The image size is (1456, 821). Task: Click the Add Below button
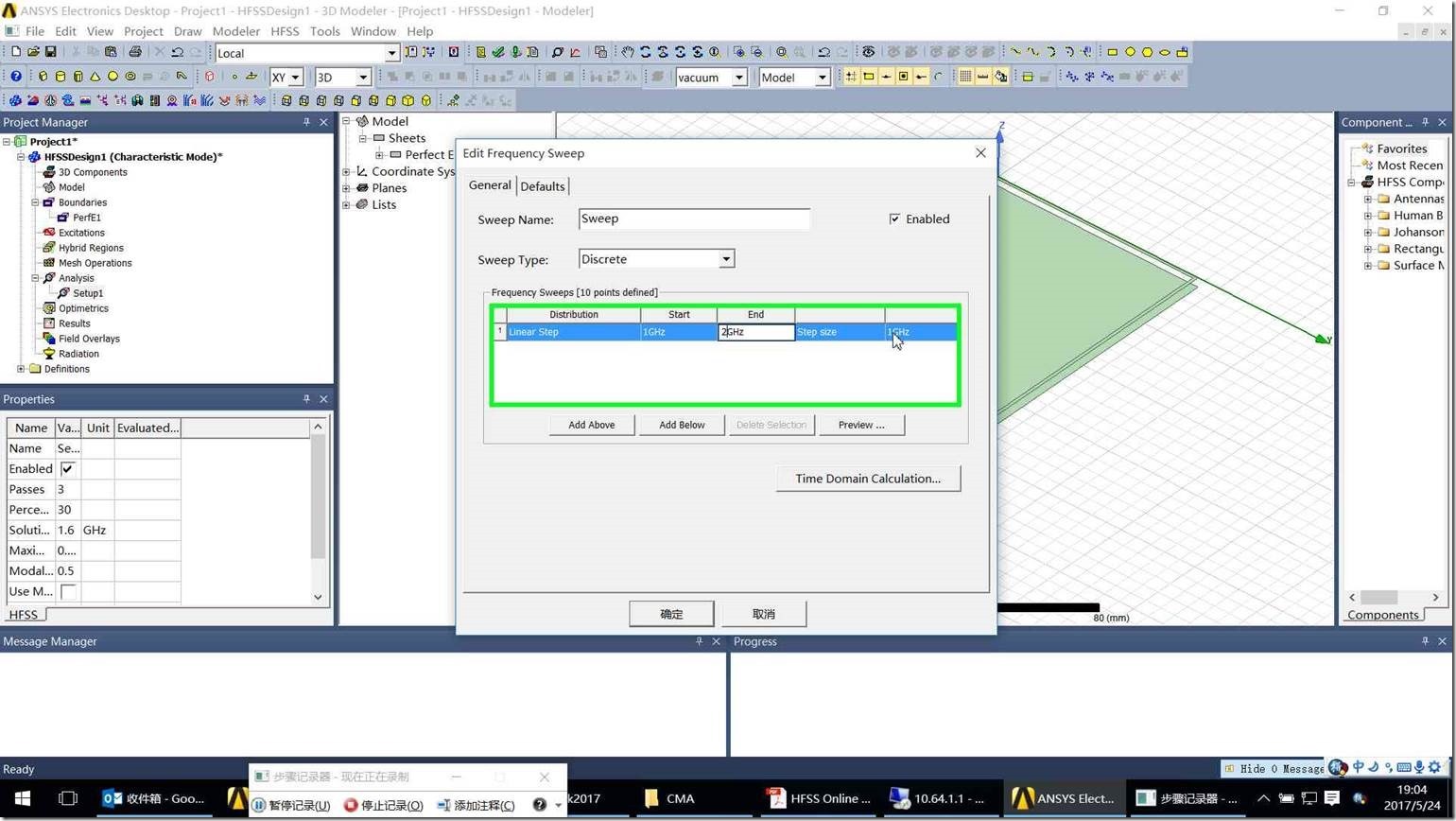[x=682, y=425]
